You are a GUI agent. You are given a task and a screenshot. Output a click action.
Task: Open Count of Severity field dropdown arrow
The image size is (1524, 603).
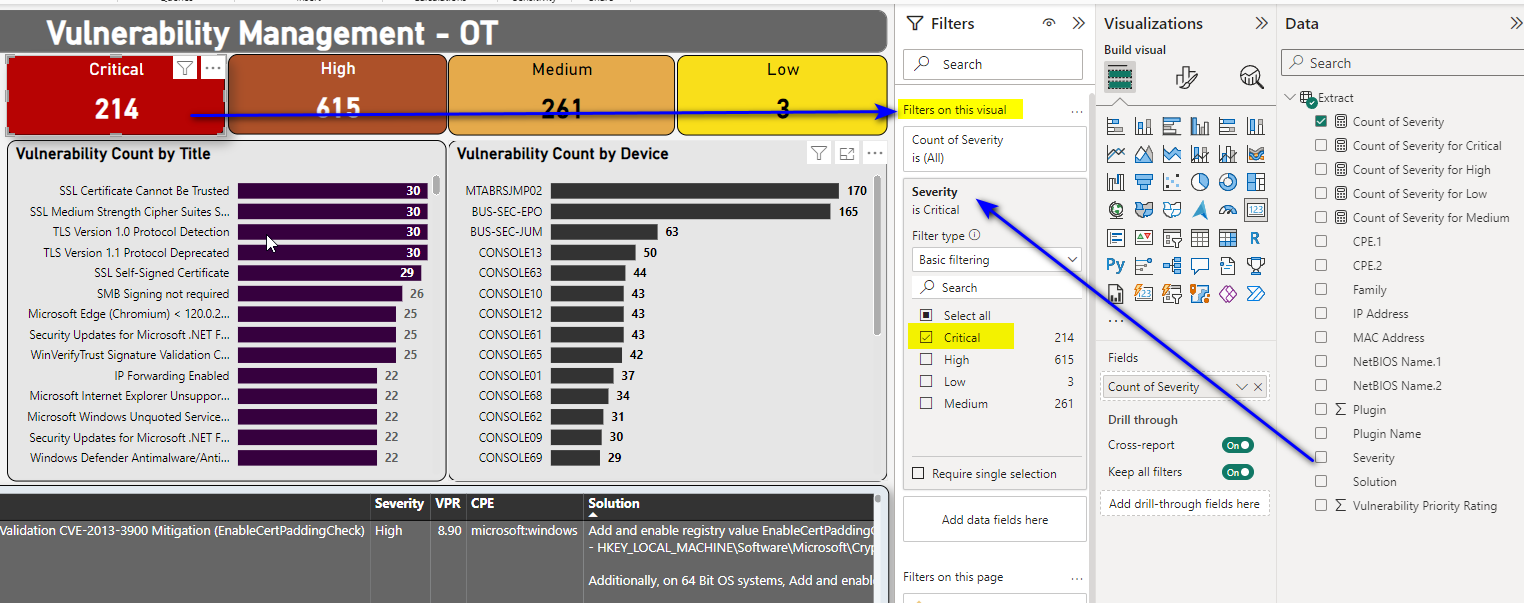[x=1242, y=387]
